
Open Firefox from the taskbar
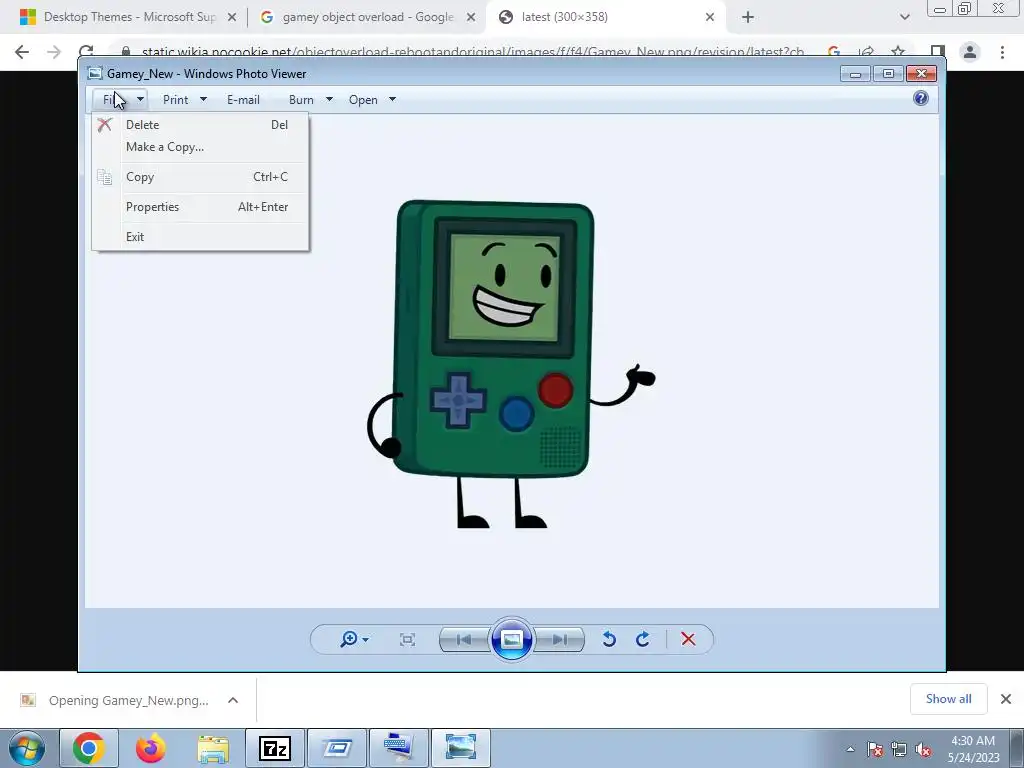click(151, 748)
